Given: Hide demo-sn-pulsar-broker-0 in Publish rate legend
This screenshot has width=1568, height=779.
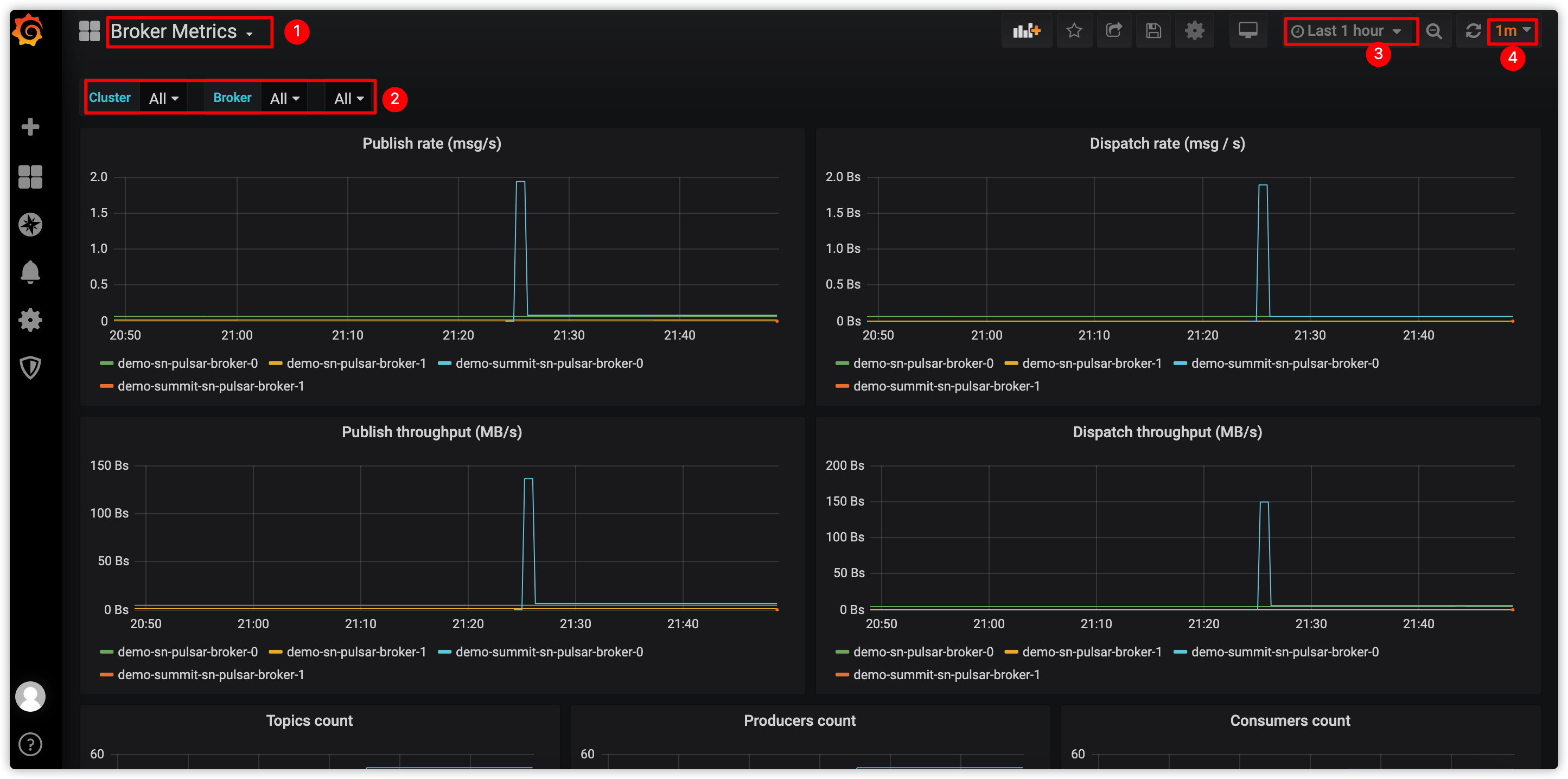Looking at the screenshot, I should coord(187,363).
